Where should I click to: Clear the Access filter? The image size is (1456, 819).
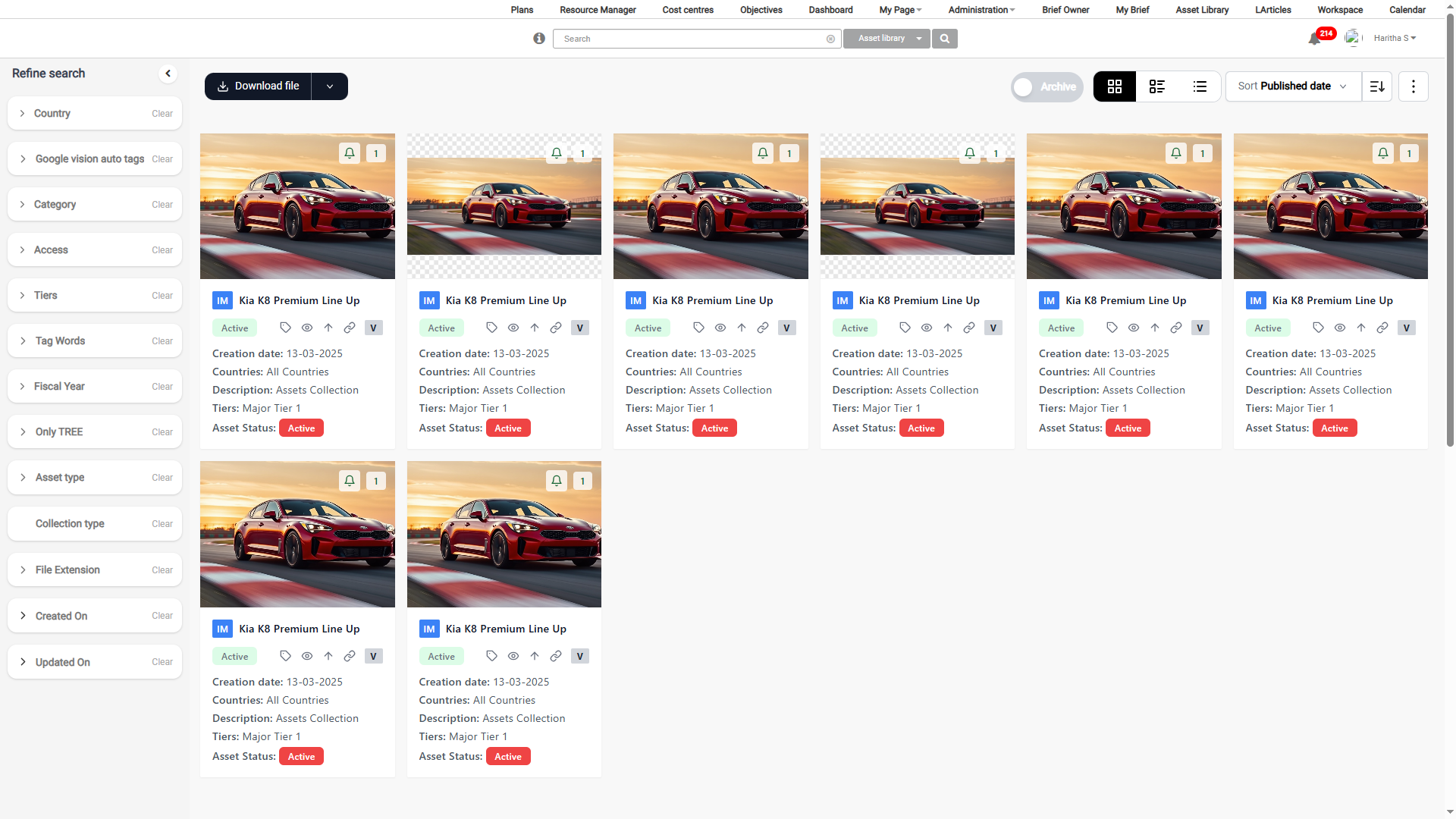(x=162, y=250)
